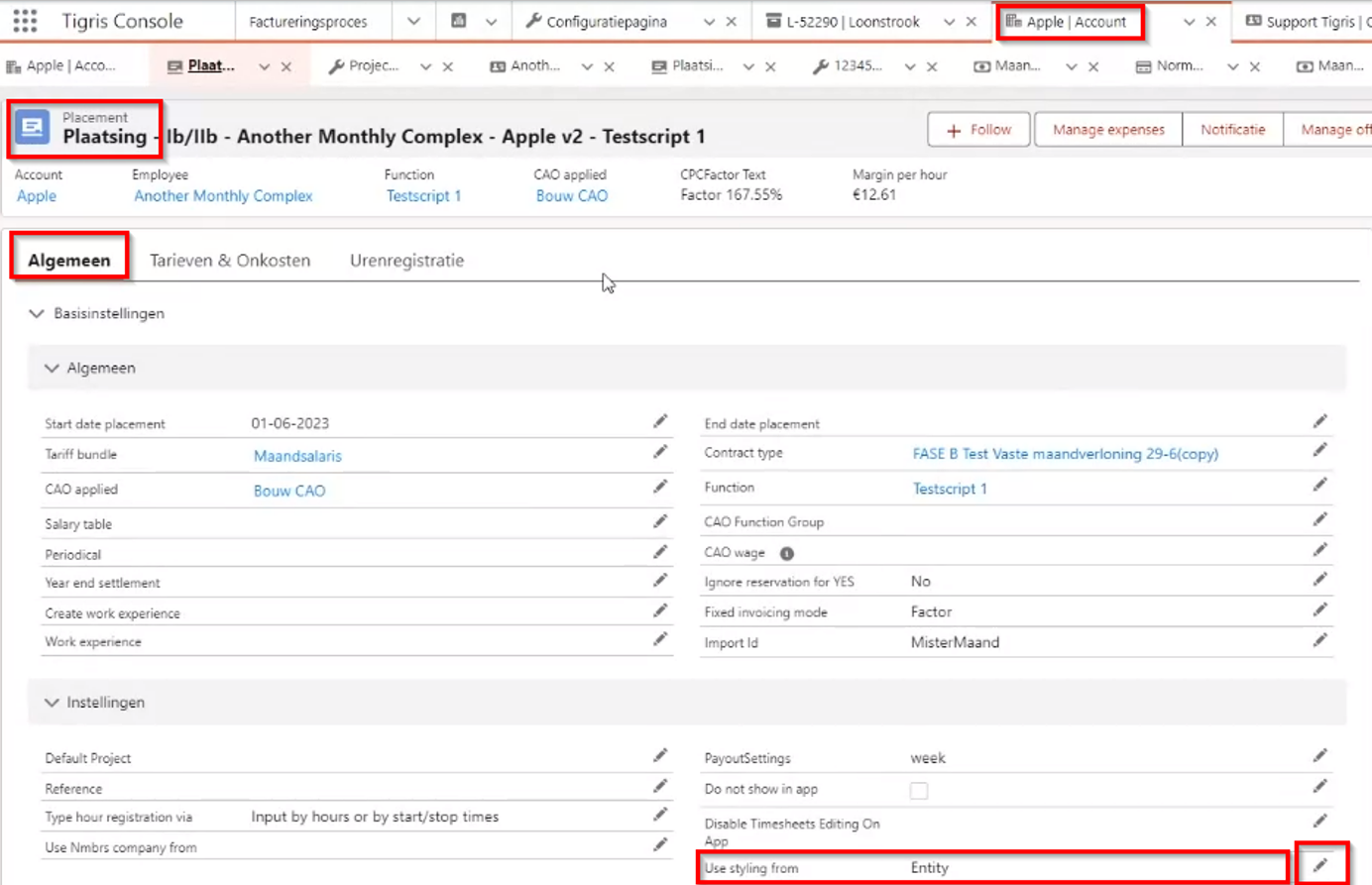Edit the Function field pencil
Image resolution: width=1372 pixels, height=885 pixels.
coord(1320,485)
